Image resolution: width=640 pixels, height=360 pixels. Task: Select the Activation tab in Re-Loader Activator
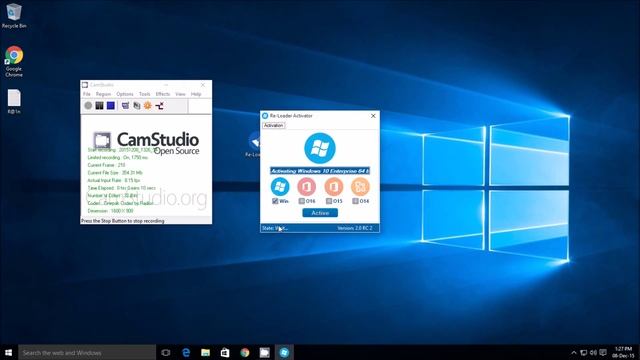point(273,125)
